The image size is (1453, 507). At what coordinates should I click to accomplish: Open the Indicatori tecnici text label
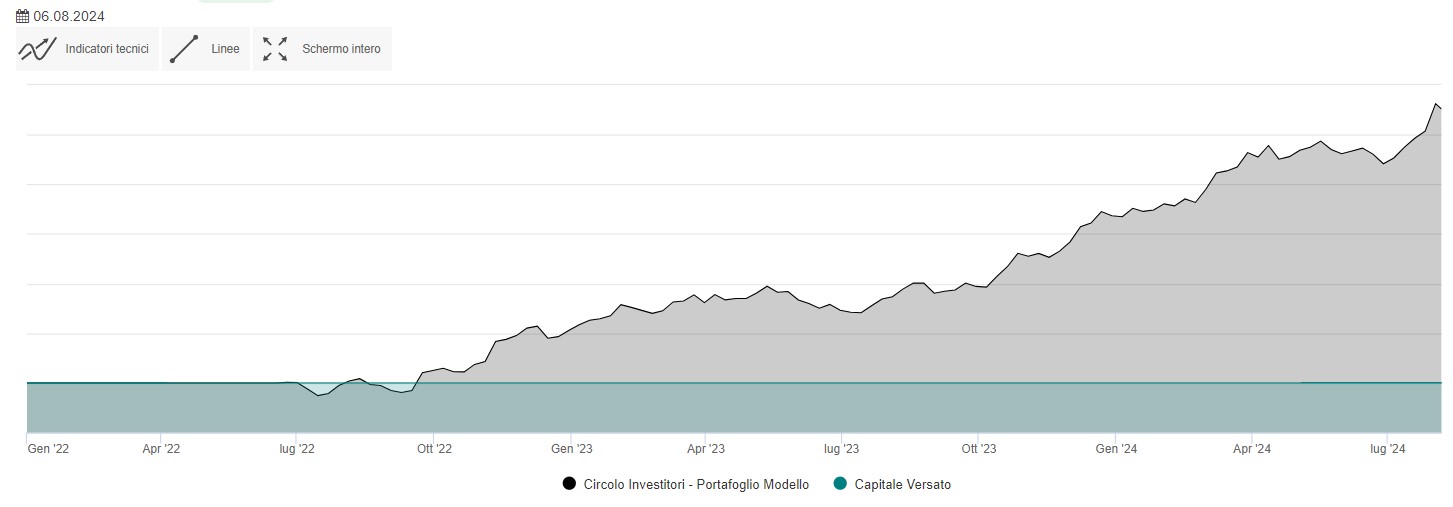pyautogui.click(x=107, y=49)
